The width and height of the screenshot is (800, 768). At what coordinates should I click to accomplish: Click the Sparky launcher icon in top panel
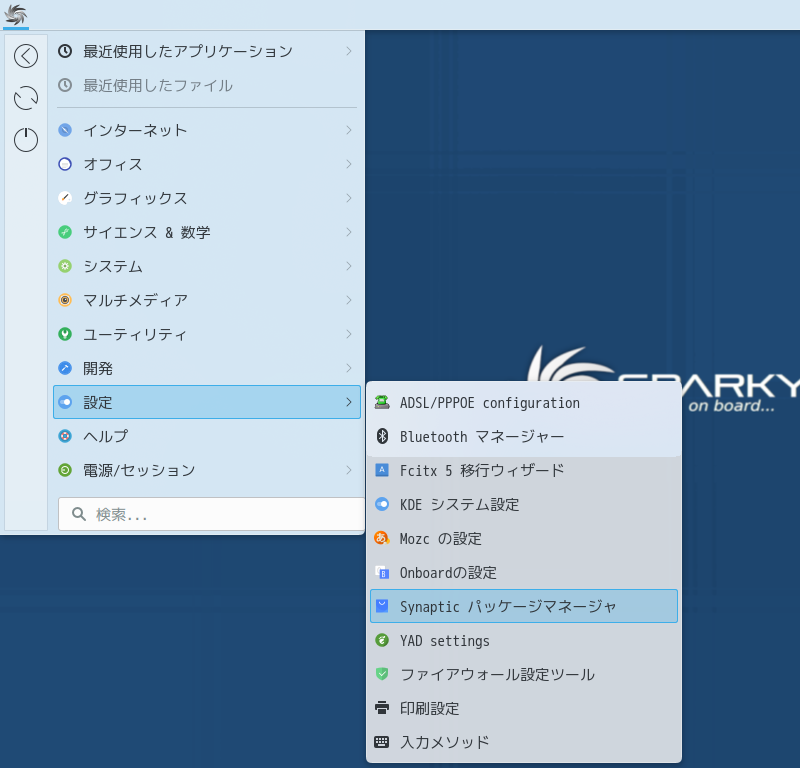click(15, 14)
